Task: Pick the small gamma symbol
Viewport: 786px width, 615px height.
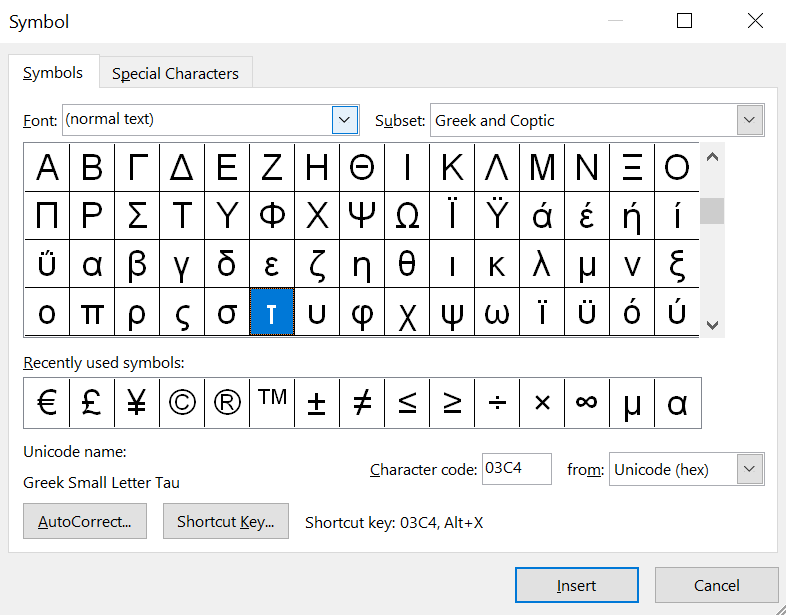Action: click(x=182, y=264)
